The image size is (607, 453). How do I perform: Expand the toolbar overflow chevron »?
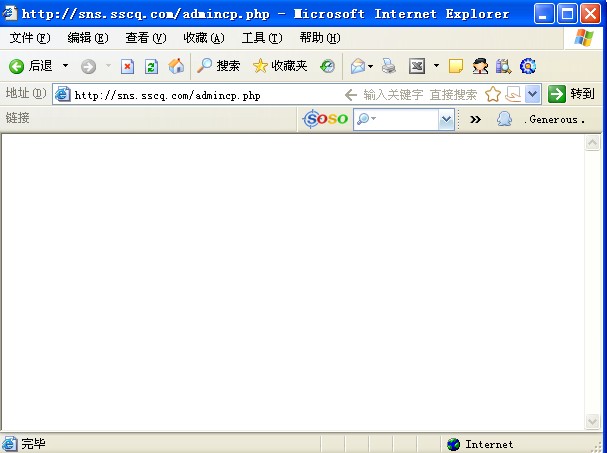pos(475,119)
